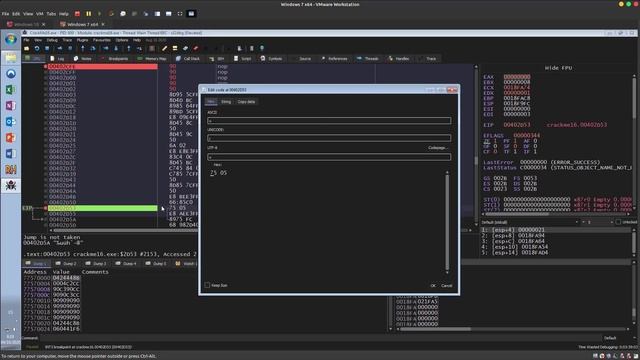Click the VMware power/suspend red icon
The width and height of the screenshot is (640, 360).
pos(77,13)
